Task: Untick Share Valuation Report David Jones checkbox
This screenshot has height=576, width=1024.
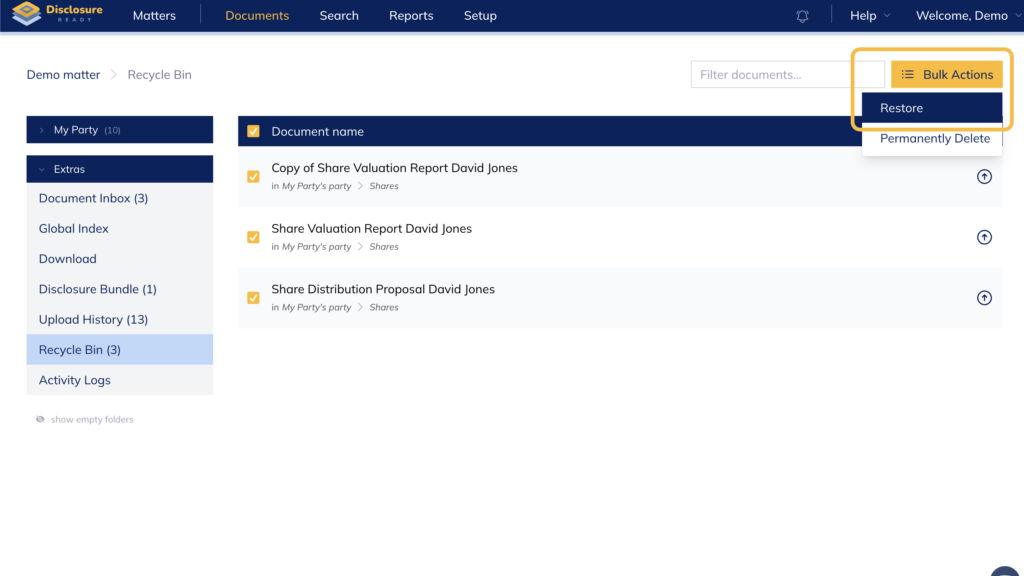Action: click(x=253, y=237)
